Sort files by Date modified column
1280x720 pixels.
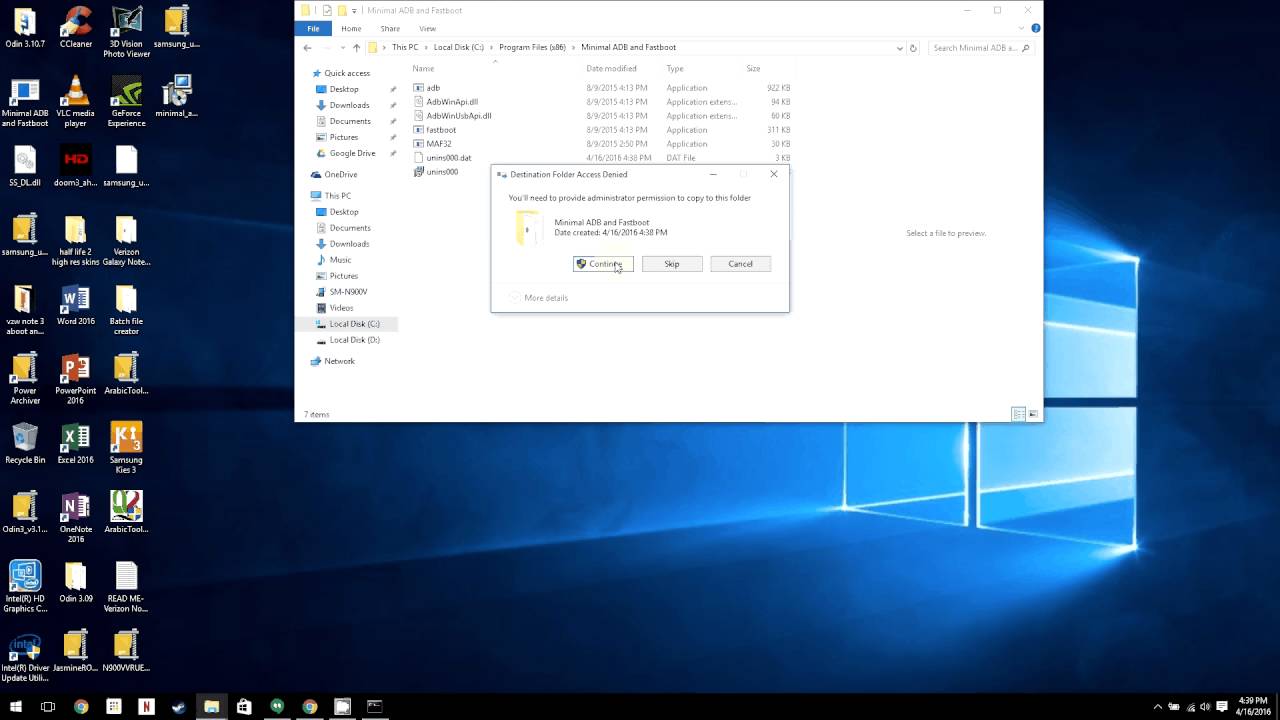coord(611,68)
